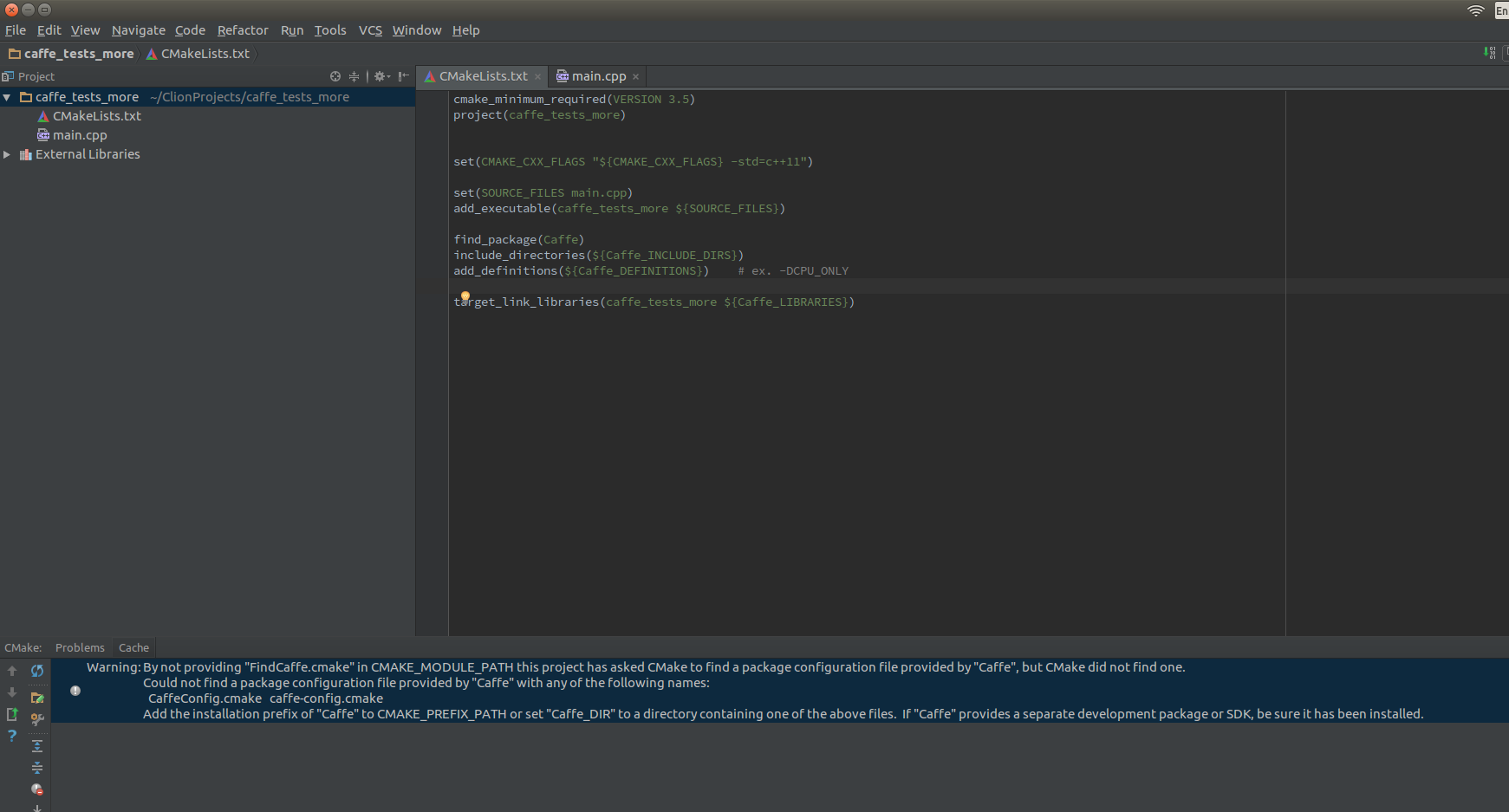Viewport: 1509px width, 812px height.
Task: Open the Cache tab in CMake panel
Action: tap(133, 647)
